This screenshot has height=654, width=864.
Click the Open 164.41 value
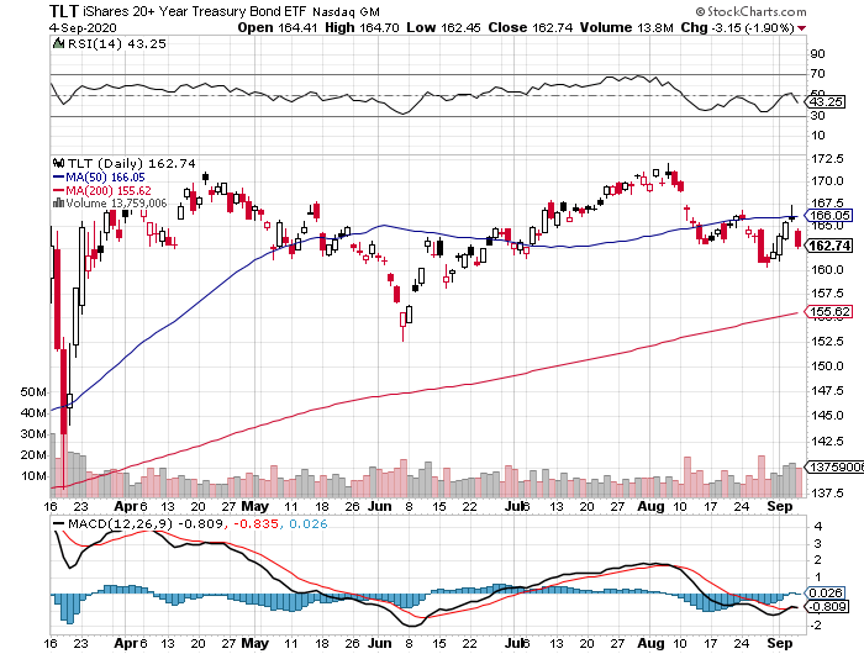tap(278, 28)
